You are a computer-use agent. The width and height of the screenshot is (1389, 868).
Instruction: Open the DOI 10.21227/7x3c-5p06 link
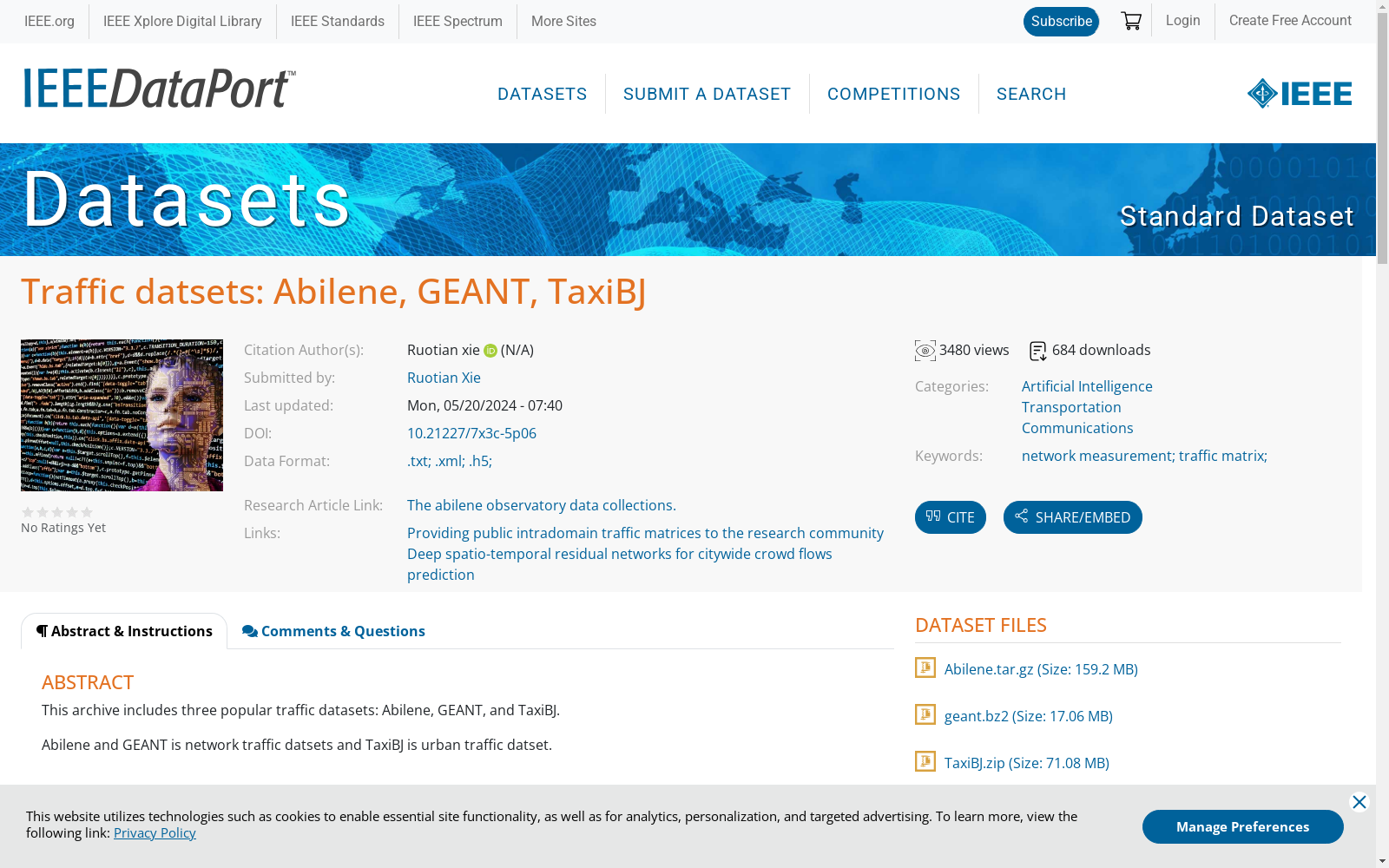click(x=471, y=433)
